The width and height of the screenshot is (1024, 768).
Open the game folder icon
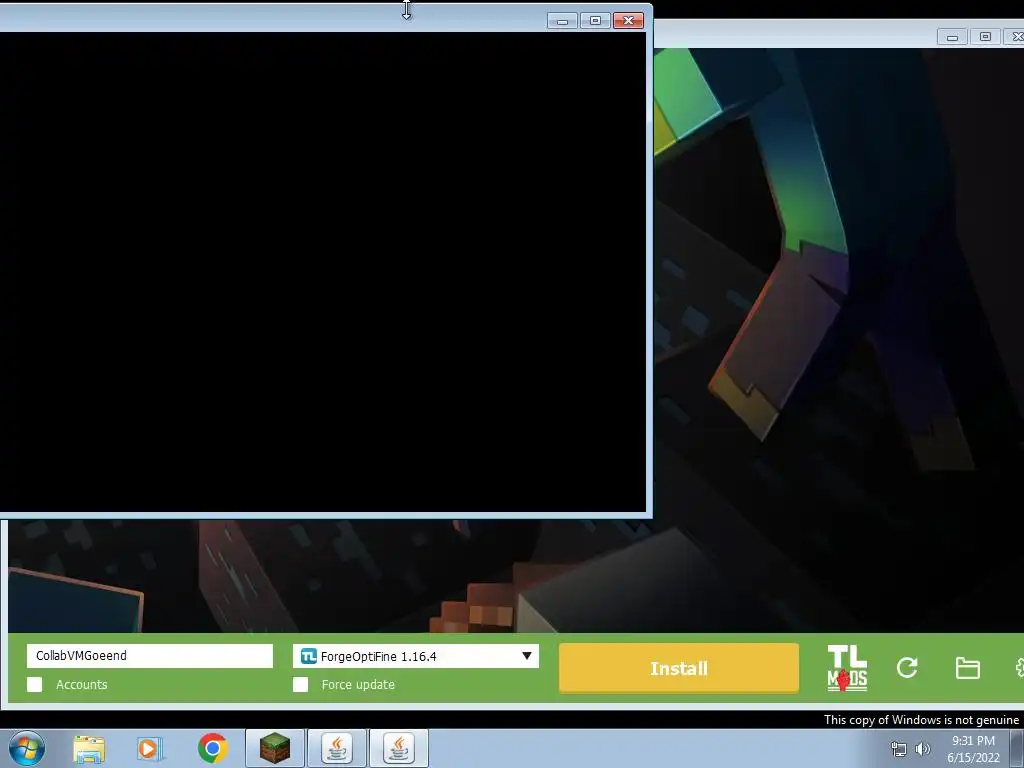pos(967,668)
